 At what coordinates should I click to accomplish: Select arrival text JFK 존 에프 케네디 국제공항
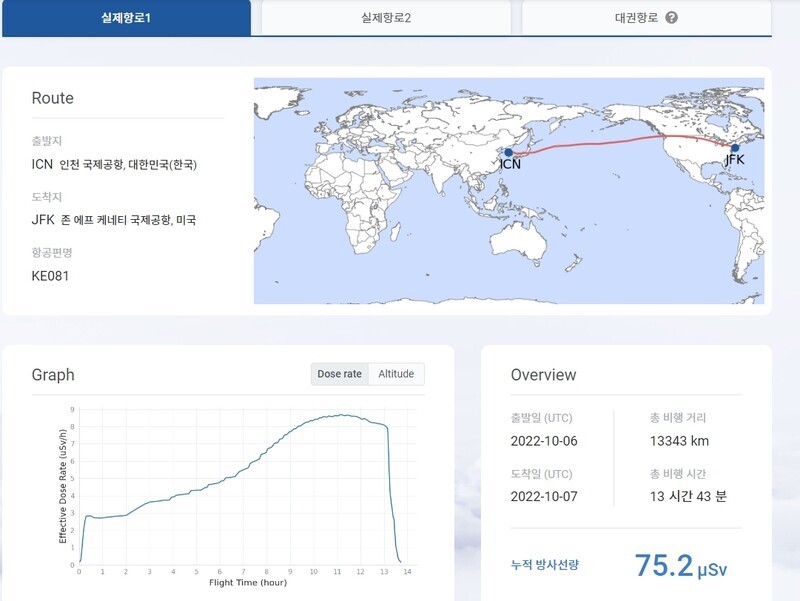pos(114,220)
